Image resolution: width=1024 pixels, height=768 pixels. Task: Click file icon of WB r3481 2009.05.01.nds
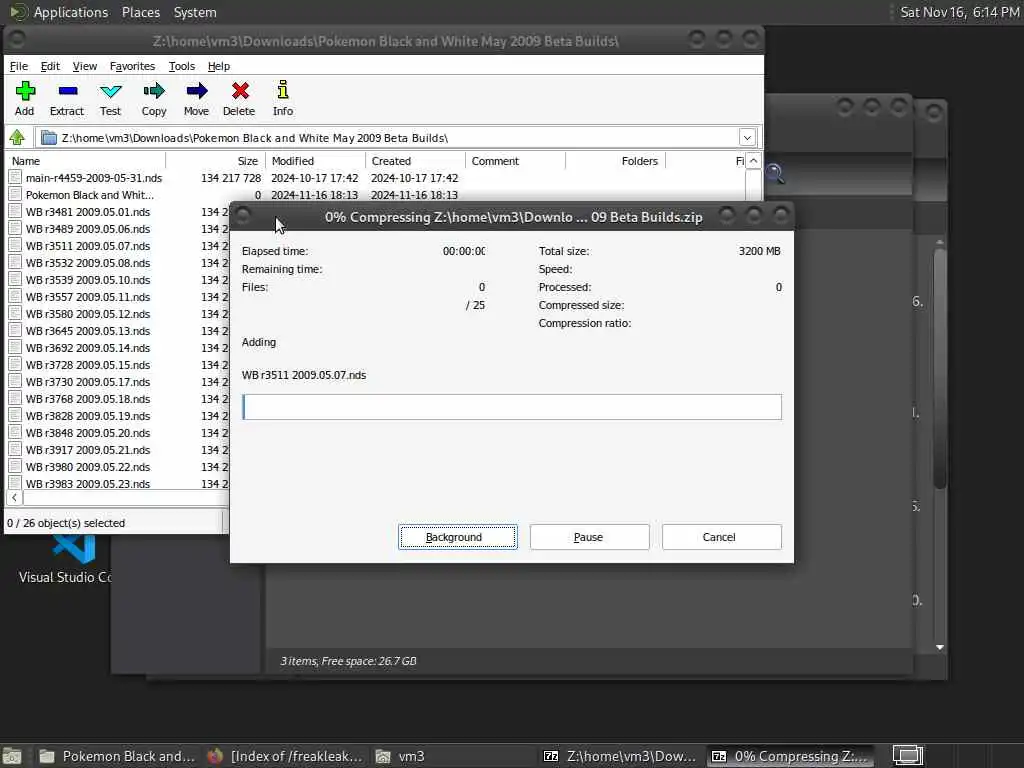[15, 212]
